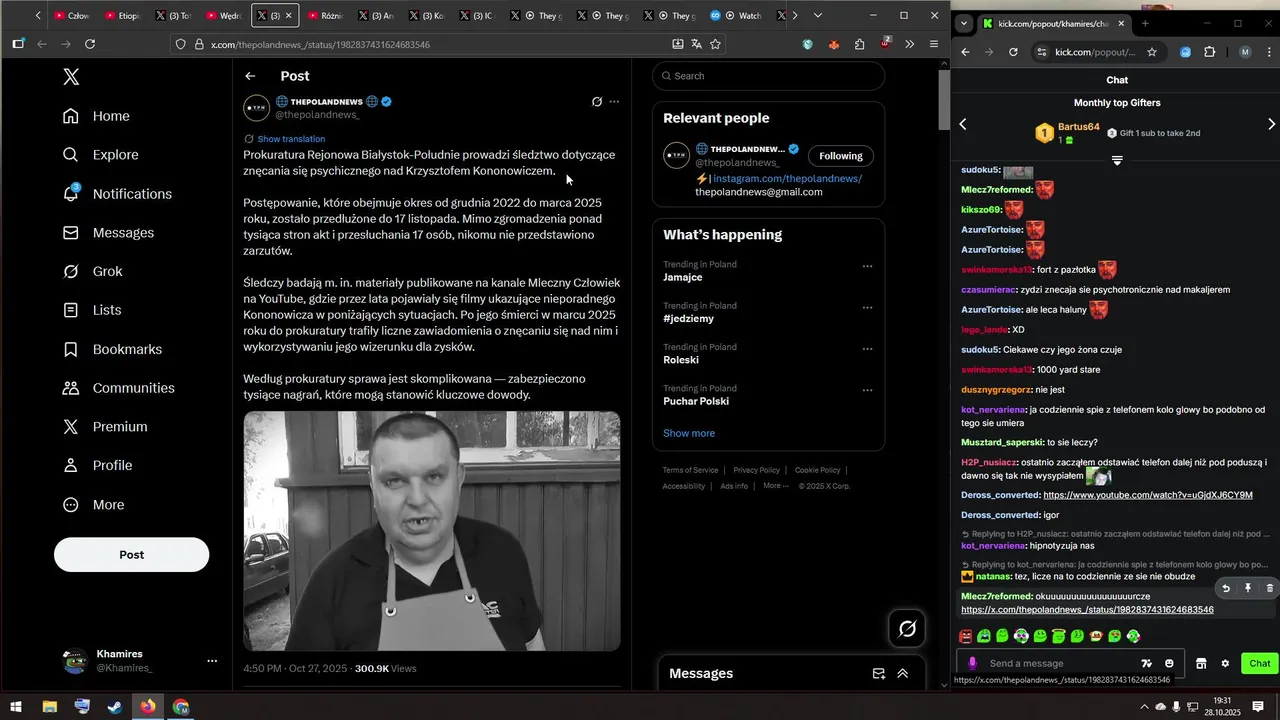This screenshot has width=1280, height=720.
Task: Open Kick chat shop icon
Action: pos(1202,663)
